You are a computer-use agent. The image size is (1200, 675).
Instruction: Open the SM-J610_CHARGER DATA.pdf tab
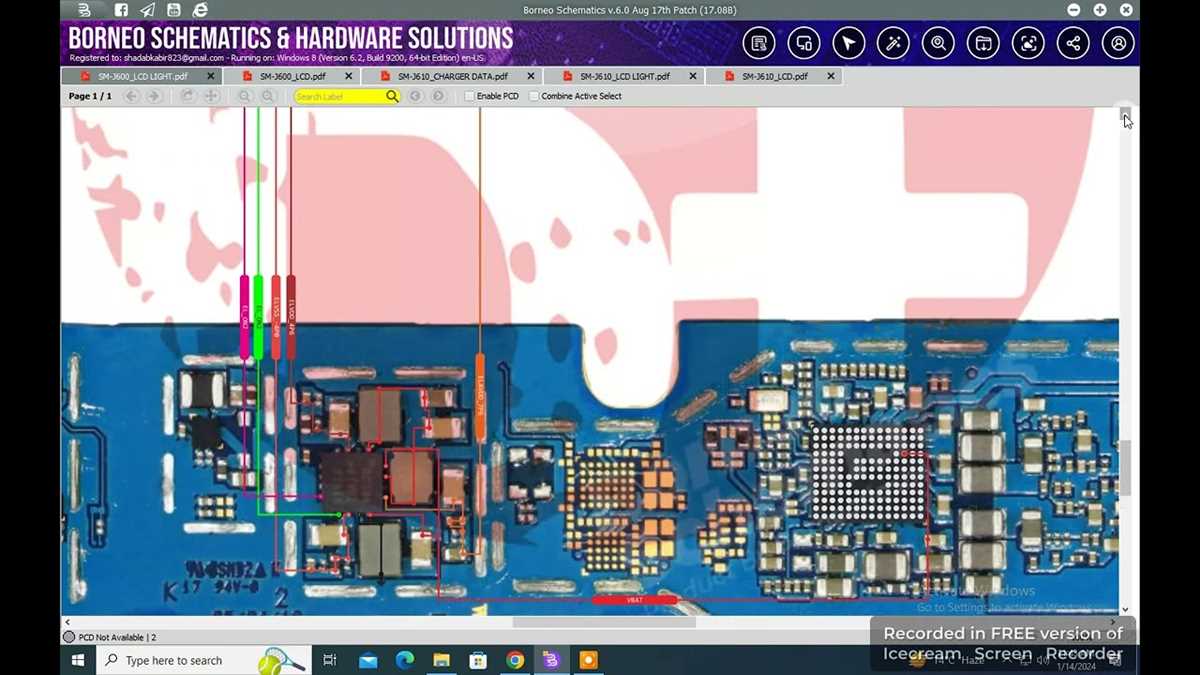click(452, 76)
